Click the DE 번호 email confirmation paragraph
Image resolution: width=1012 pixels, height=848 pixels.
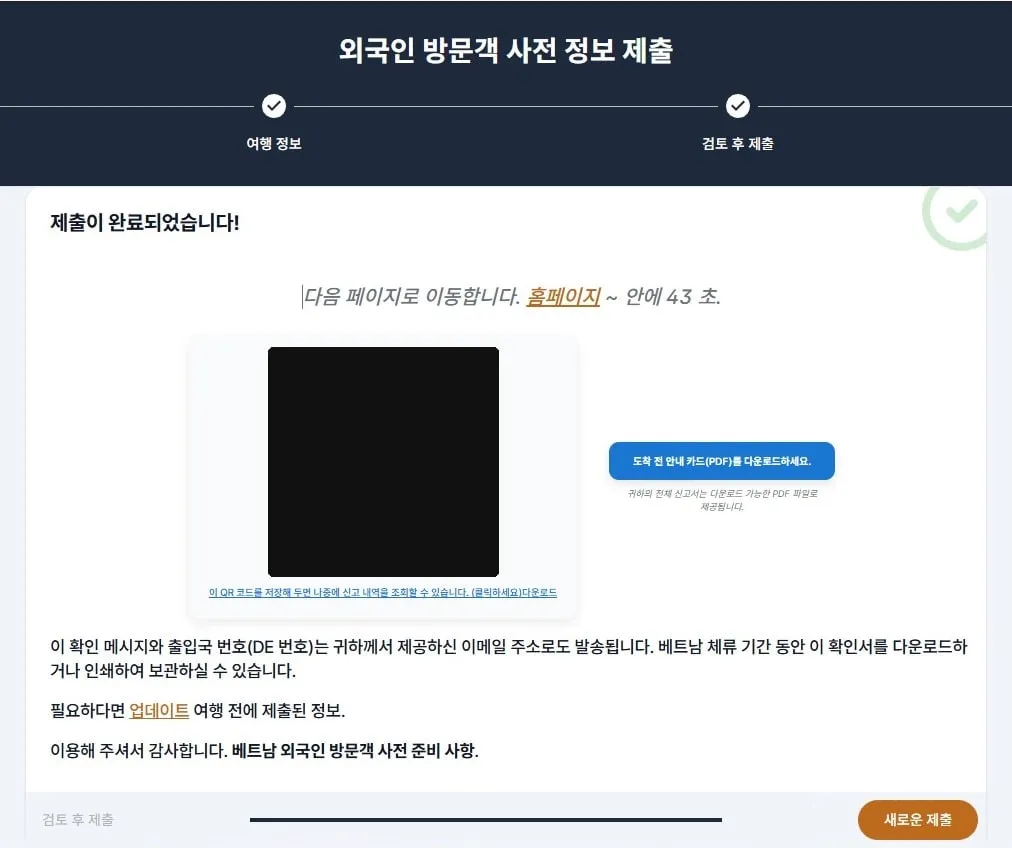coord(509,658)
